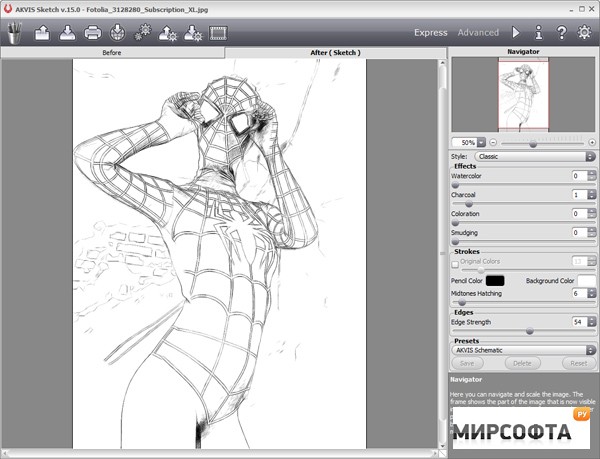The width and height of the screenshot is (600, 459).
Task: Run processing with the play arrow
Action: click(x=516, y=32)
